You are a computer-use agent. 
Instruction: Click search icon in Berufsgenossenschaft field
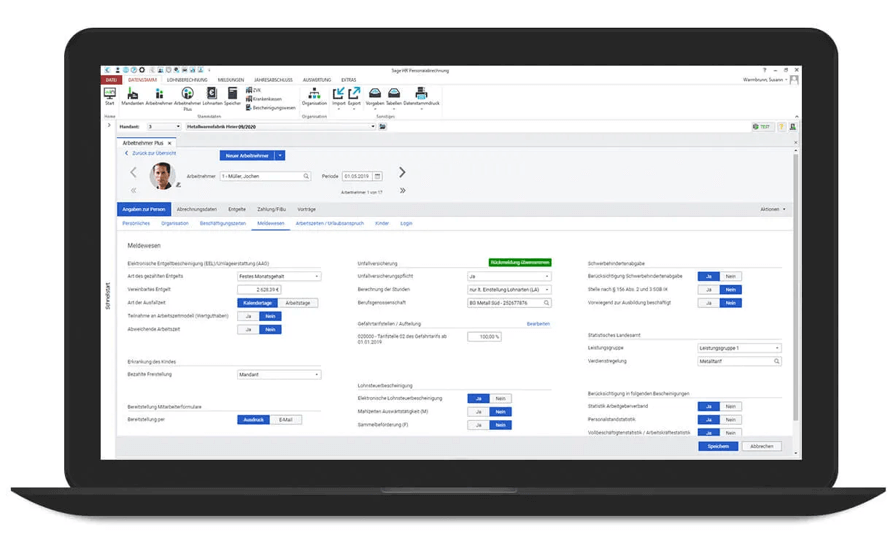(x=547, y=303)
